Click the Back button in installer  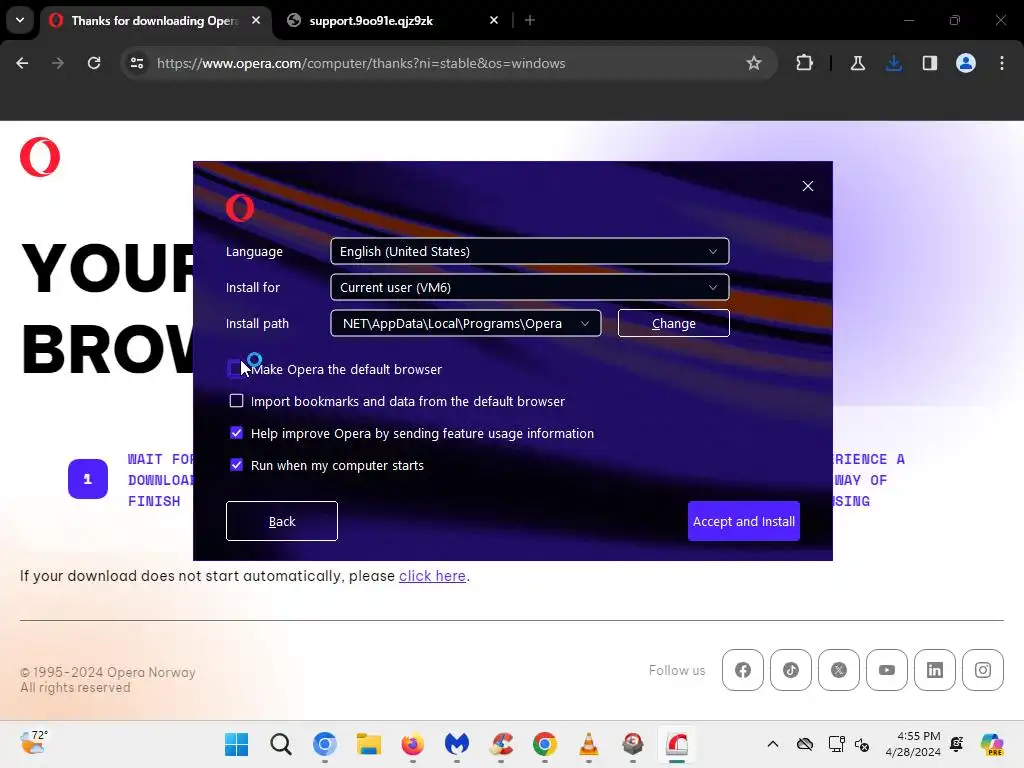point(281,521)
